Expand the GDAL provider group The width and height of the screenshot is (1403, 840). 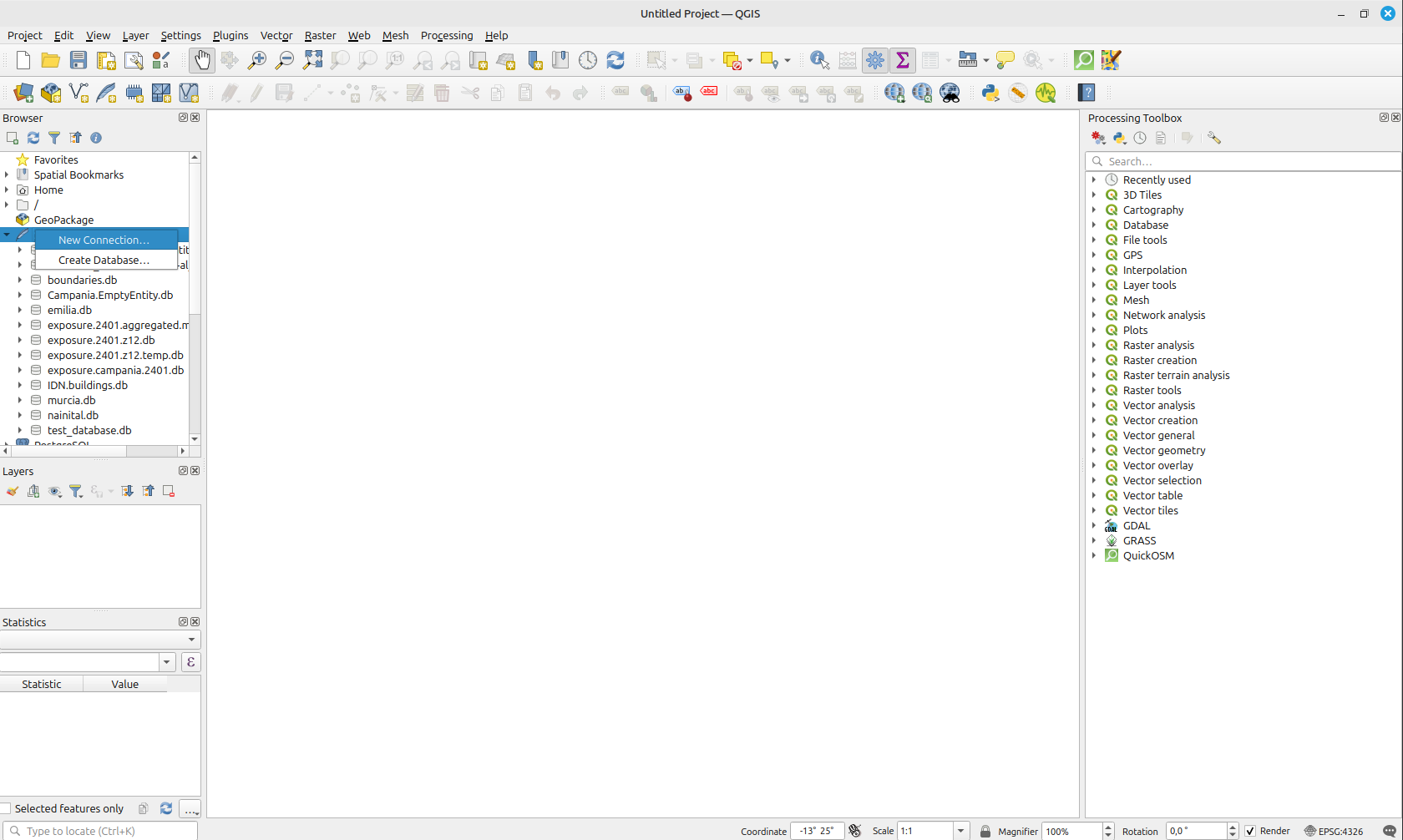(1094, 525)
